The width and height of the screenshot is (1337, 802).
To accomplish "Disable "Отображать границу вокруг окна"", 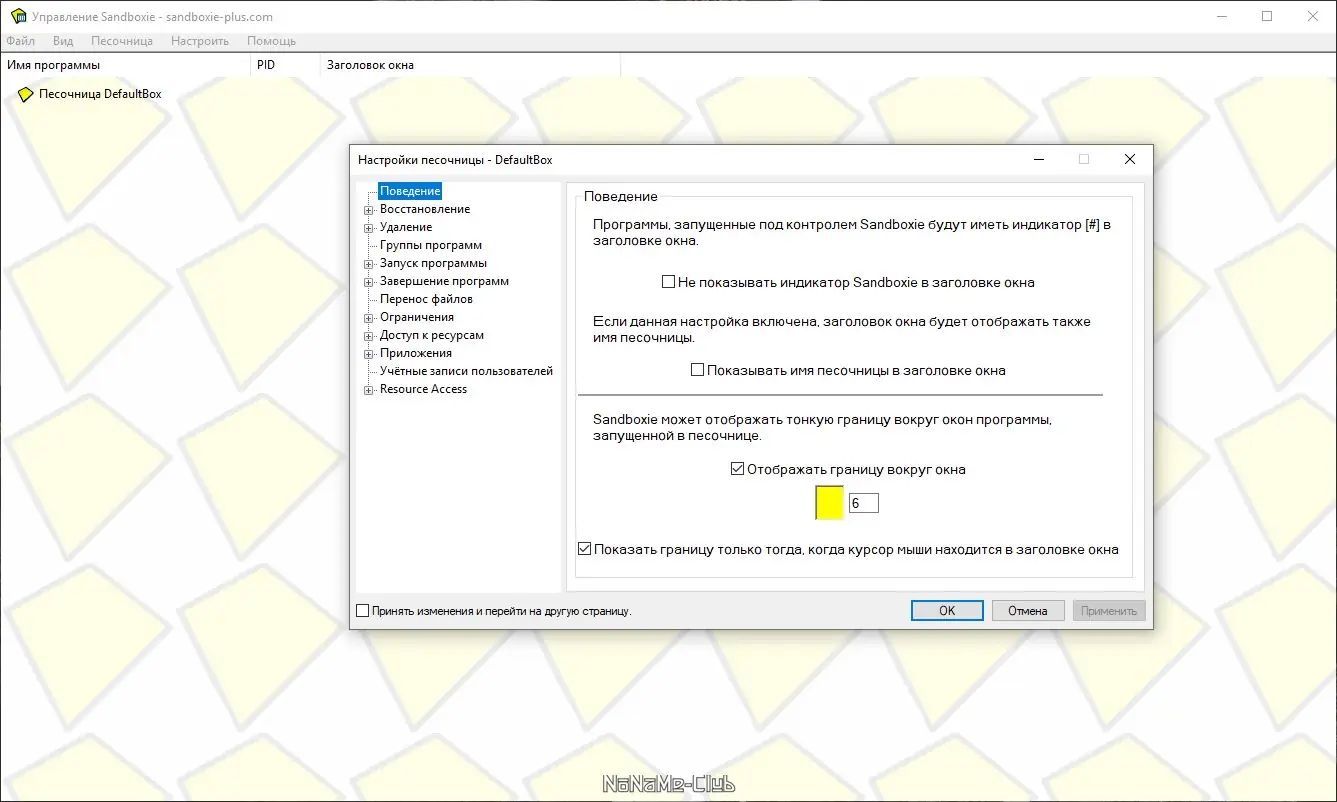I will tap(737, 467).
